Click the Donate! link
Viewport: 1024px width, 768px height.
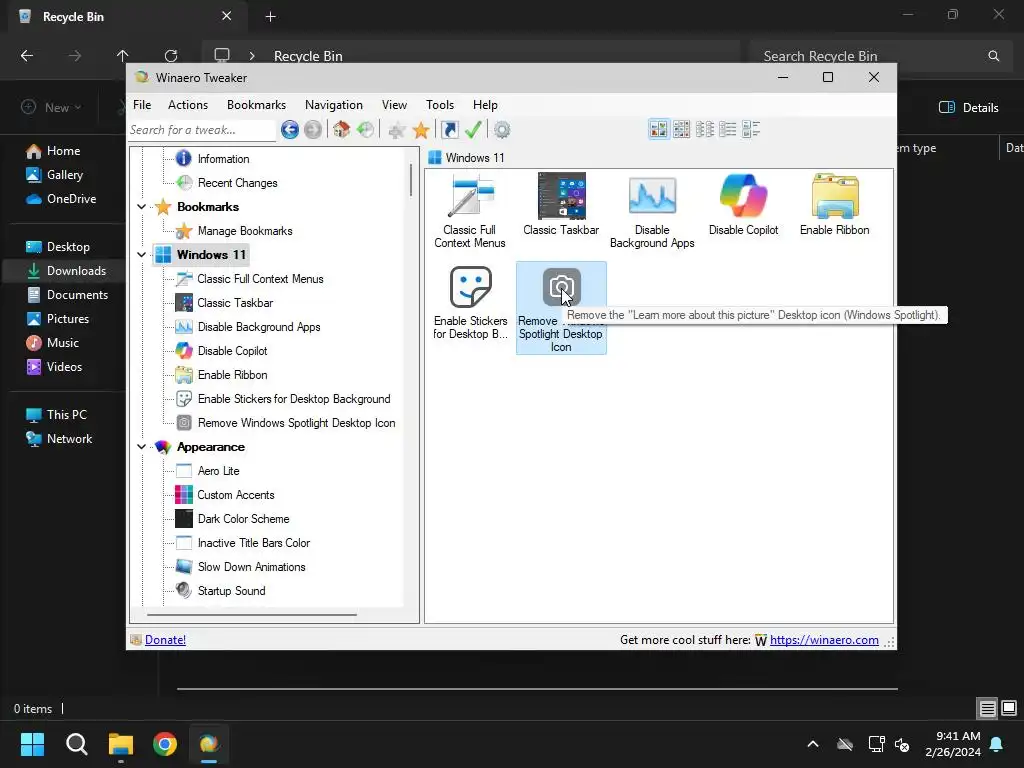pyautogui.click(x=165, y=640)
